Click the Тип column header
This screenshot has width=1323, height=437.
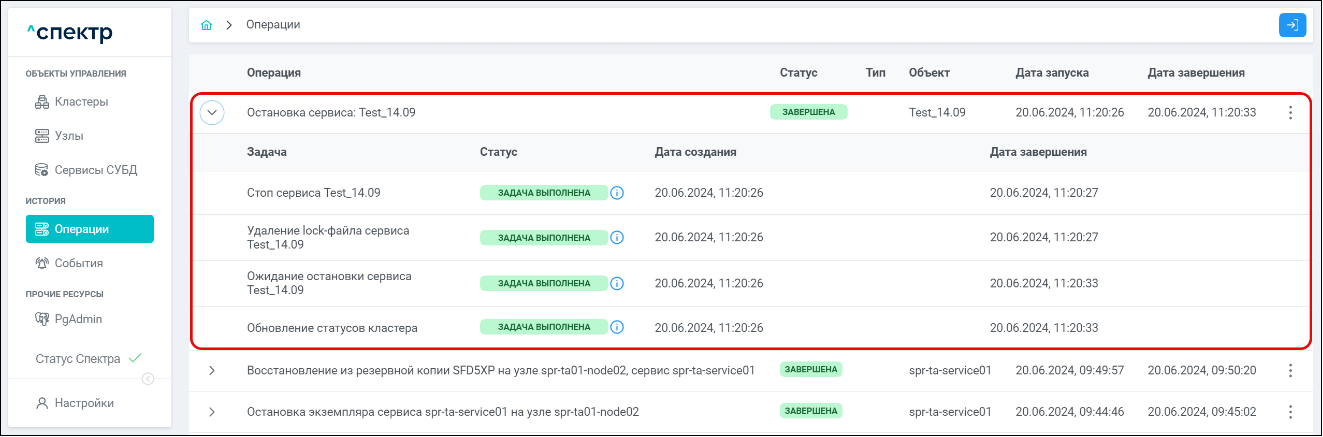point(876,73)
